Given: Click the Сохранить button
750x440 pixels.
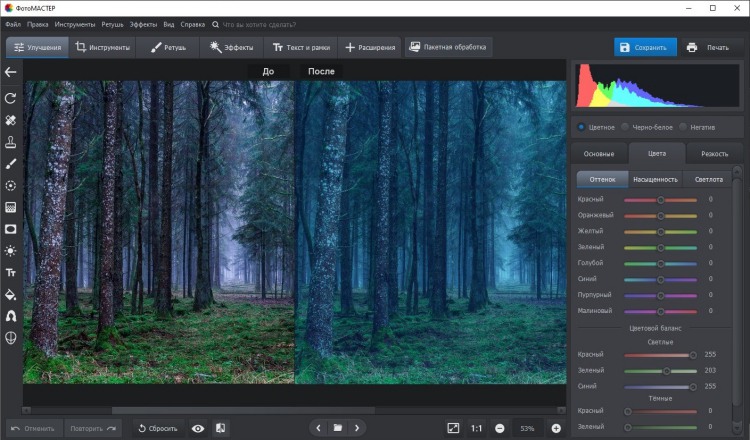Looking at the screenshot, I should [645, 47].
